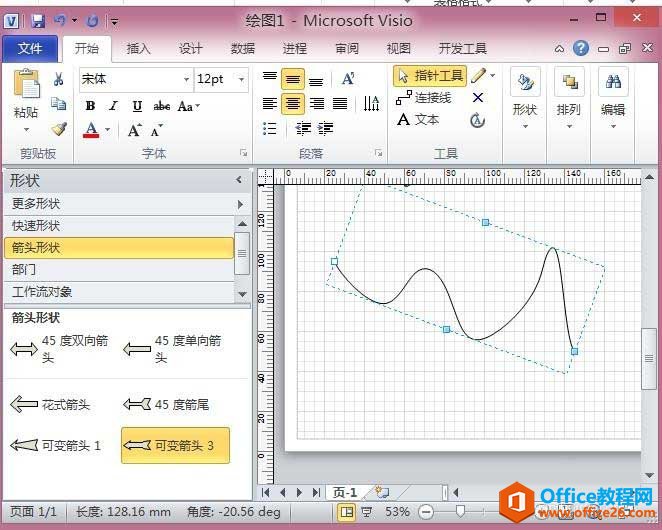Click the Save icon in quick access toolbar

coord(38,21)
